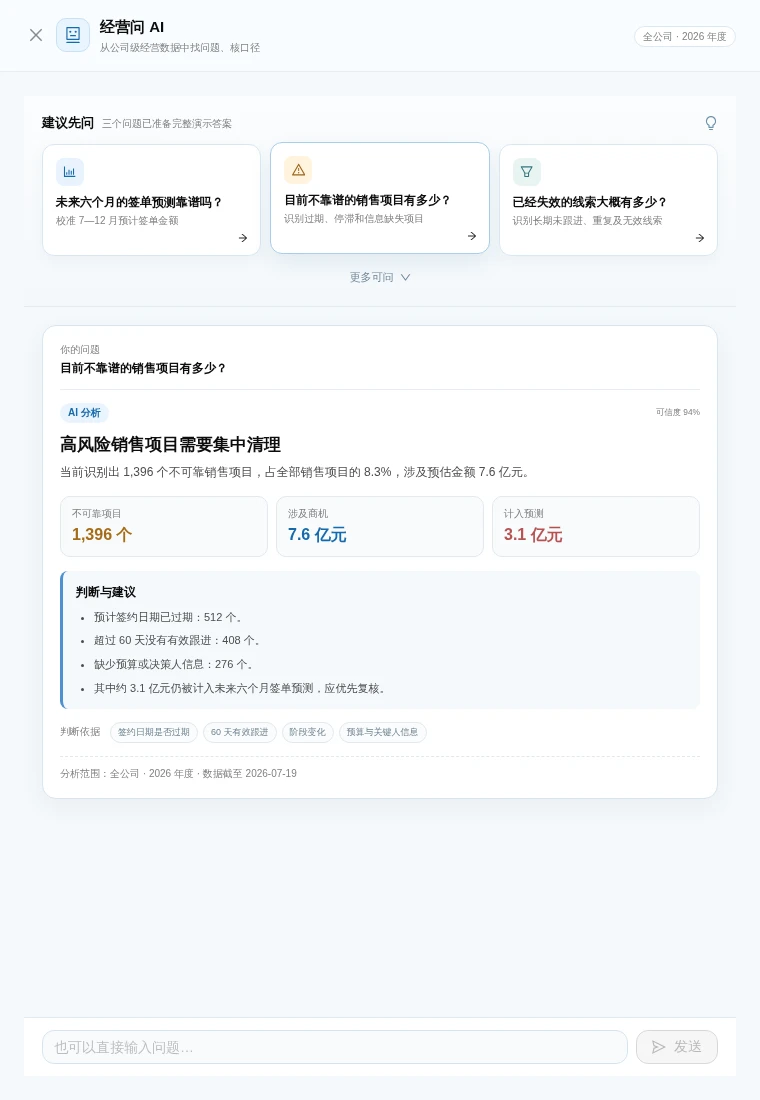Ask 未来六个月的签单预测靠谱吗？

pyautogui.click(x=152, y=200)
